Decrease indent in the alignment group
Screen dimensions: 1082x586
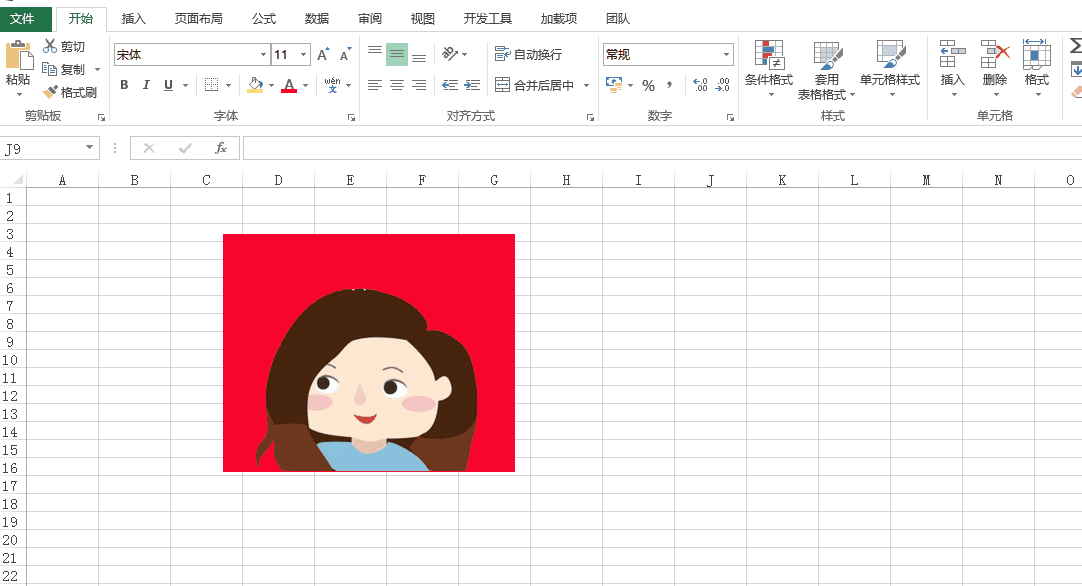pos(450,85)
